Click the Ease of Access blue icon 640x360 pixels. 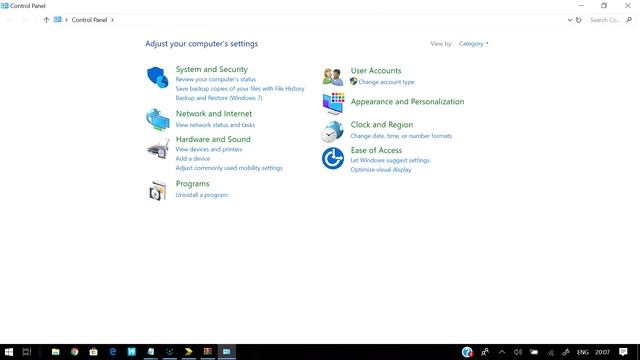point(333,158)
